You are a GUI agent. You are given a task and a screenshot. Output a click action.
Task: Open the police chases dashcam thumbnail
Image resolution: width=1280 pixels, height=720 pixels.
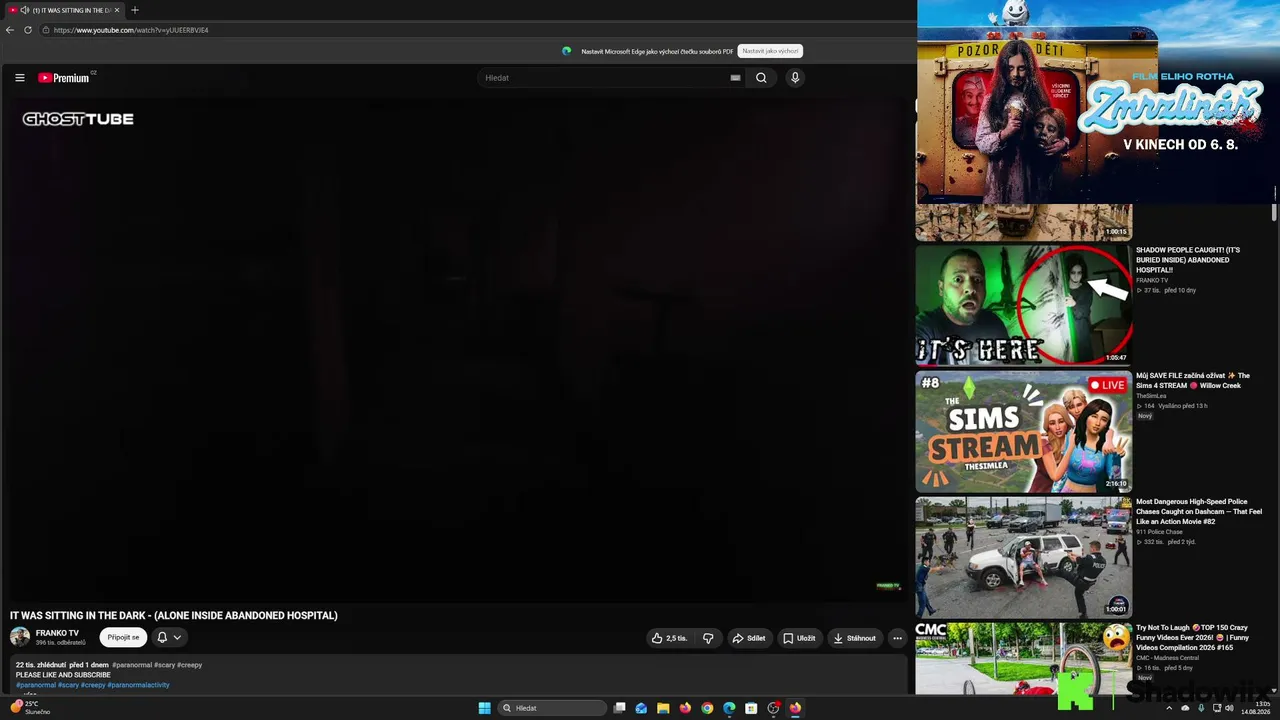(1024, 557)
